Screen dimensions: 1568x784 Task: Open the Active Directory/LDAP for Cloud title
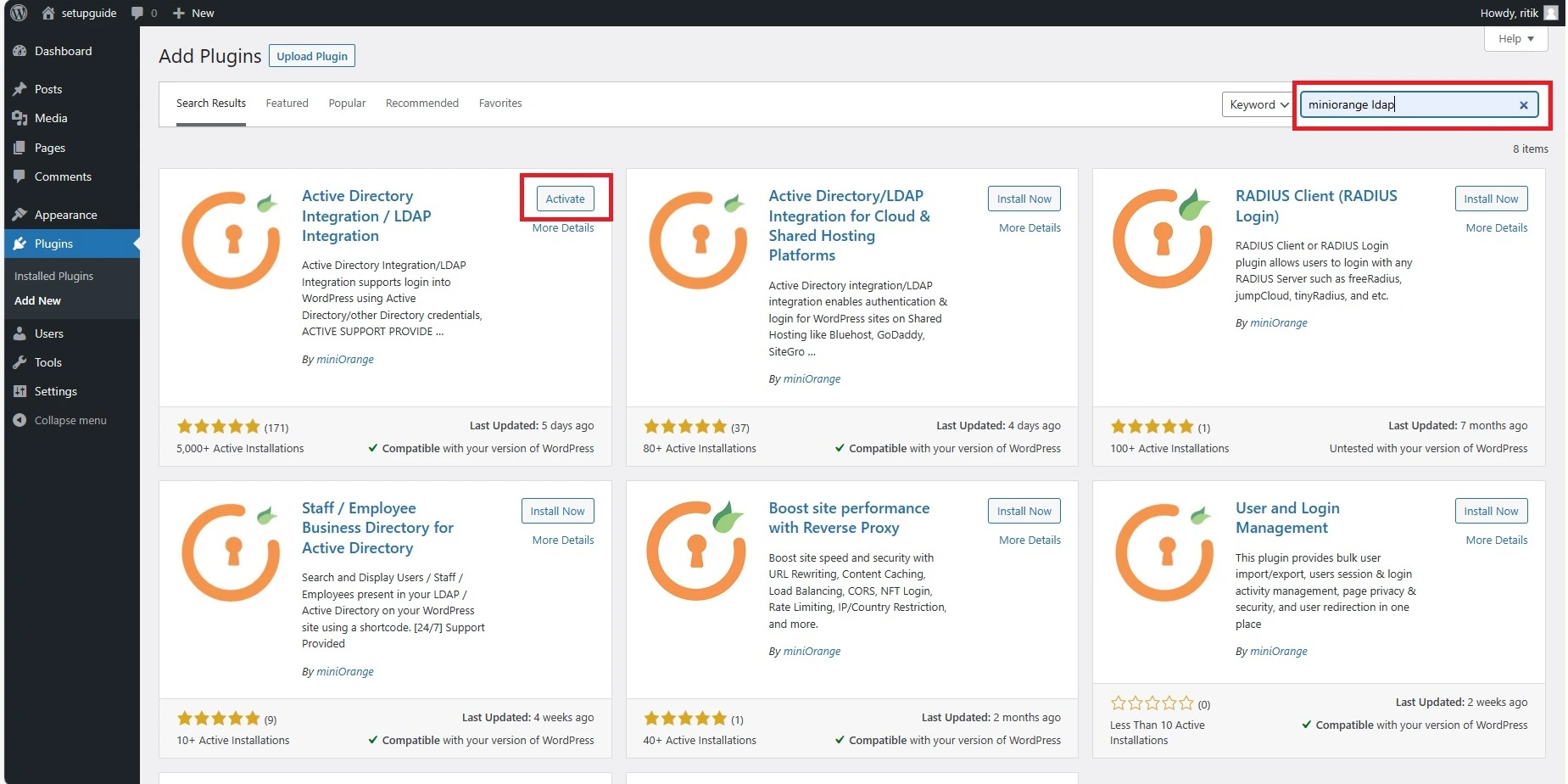coord(849,226)
